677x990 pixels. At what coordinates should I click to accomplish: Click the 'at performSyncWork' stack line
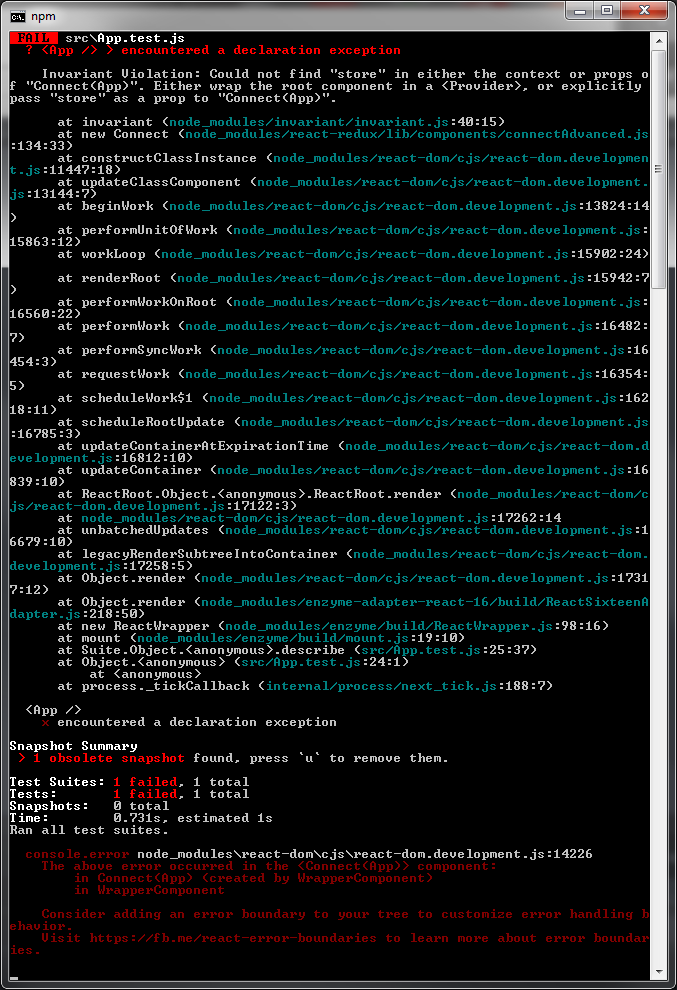(329, 355)
